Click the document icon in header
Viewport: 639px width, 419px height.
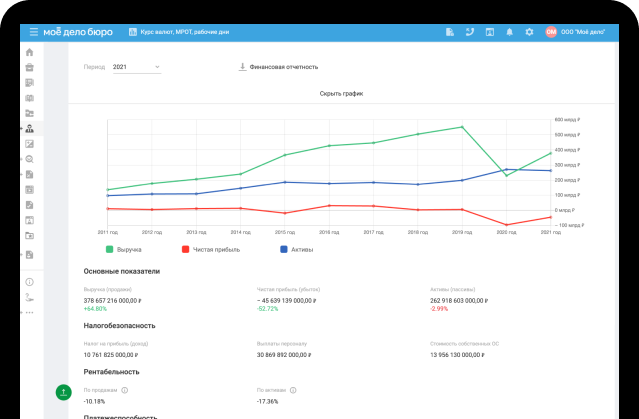pyautogui.click(x=450, y=32)
